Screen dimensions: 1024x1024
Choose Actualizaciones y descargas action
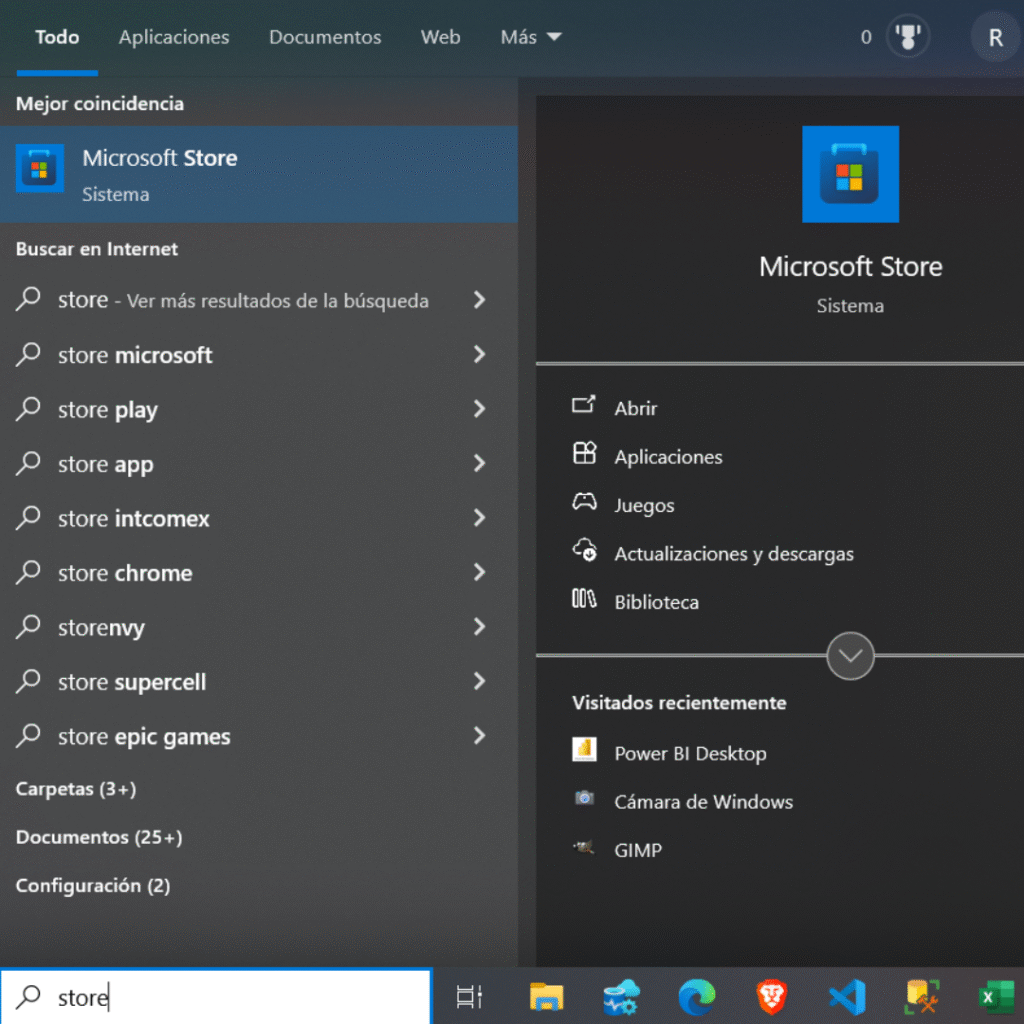click(x=733, y=554)
